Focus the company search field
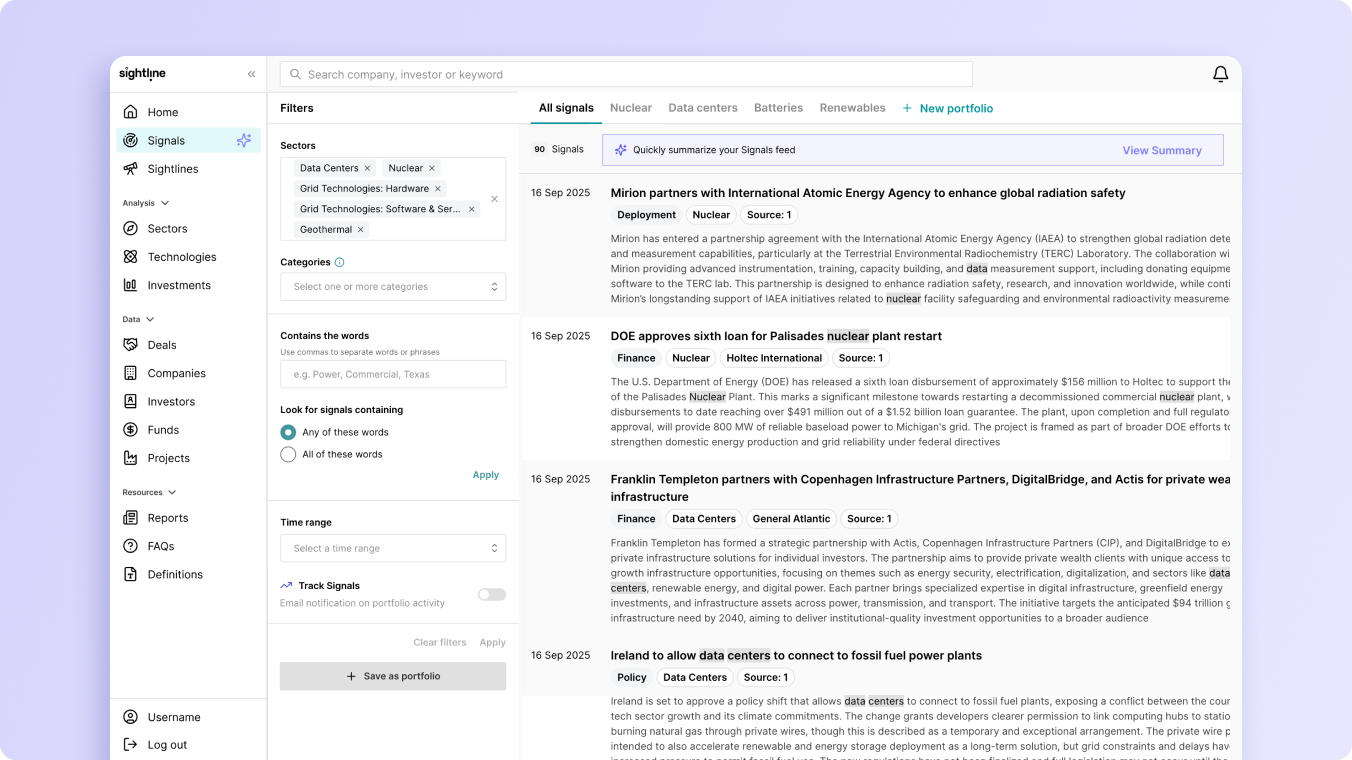The image size is (1352, 760). point(626,74)
